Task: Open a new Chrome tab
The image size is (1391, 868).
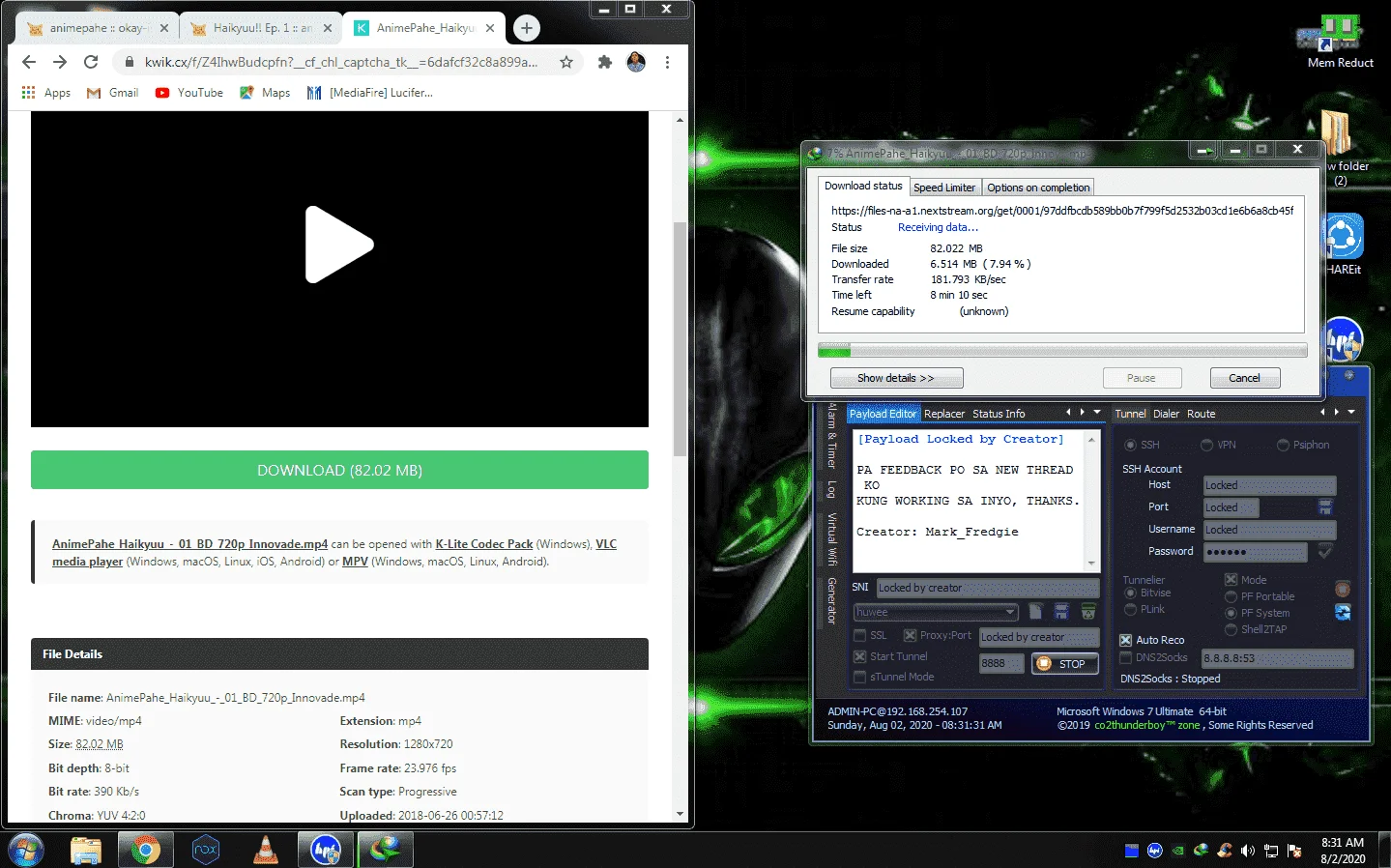Action: point(527,28)
